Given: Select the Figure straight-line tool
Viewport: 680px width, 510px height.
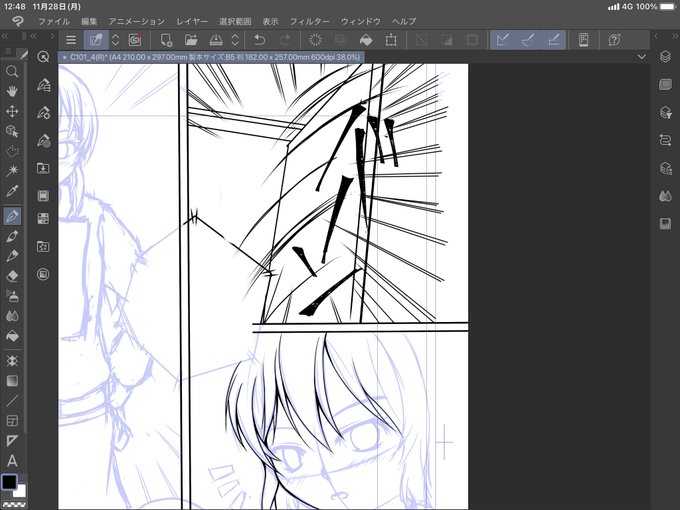Looking at the screenshot, I should pos(12,401).
